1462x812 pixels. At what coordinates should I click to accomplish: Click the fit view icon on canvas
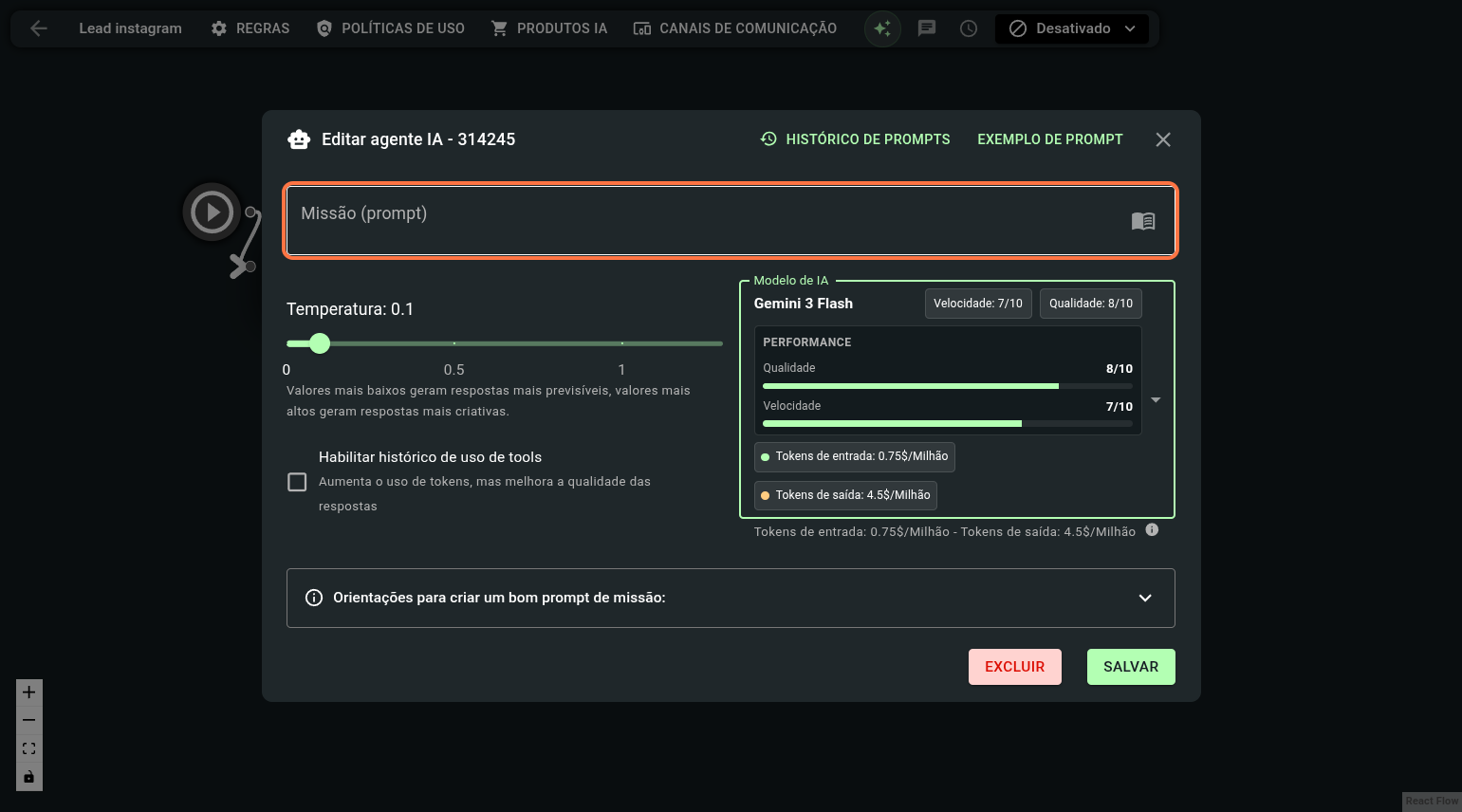(x=29, y=748)
